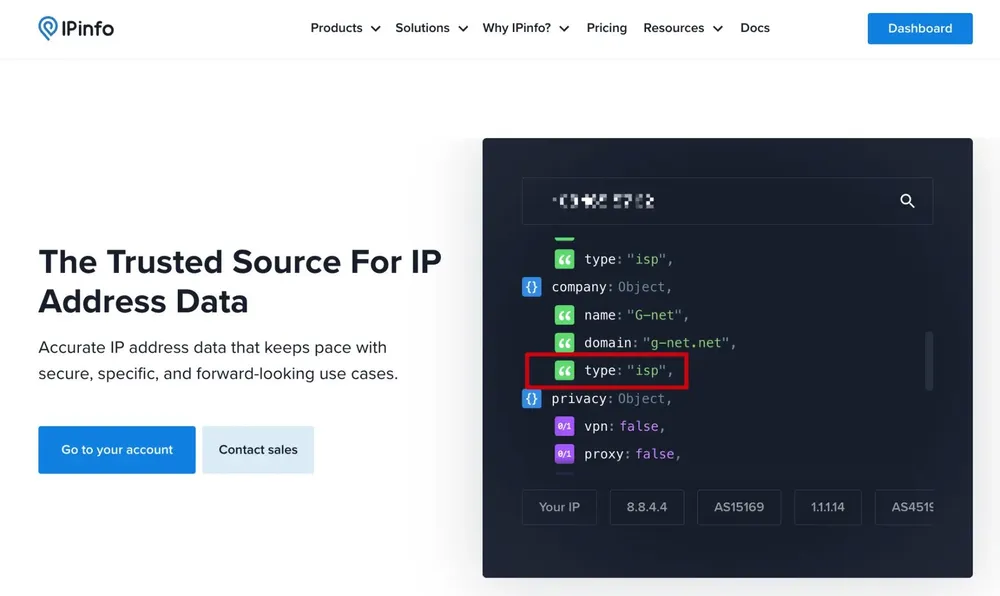1000x596 pixels.
Task: Click the boolean icon beside vpn
Action: [x=564, y=426]
